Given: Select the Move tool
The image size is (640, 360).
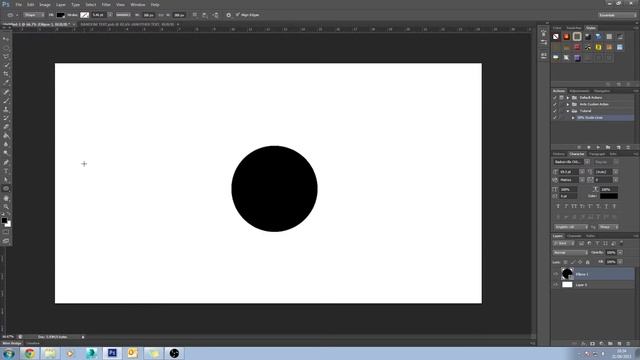Looking at the screenshot, I should [x=6, y=39].
